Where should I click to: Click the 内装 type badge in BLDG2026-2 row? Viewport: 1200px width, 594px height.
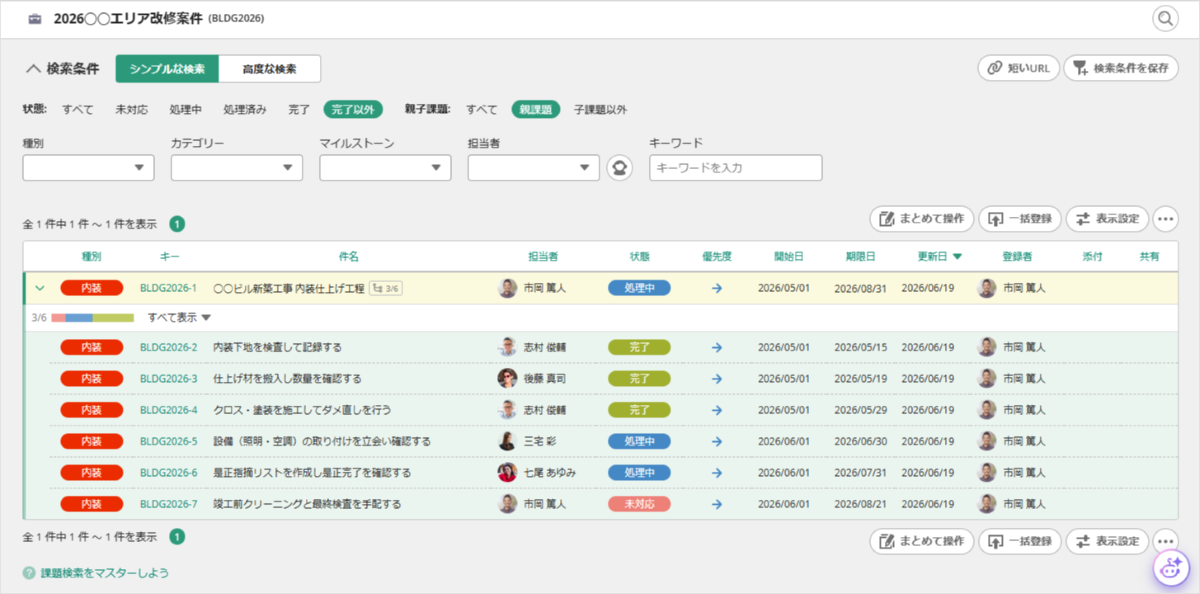(91, 347)
